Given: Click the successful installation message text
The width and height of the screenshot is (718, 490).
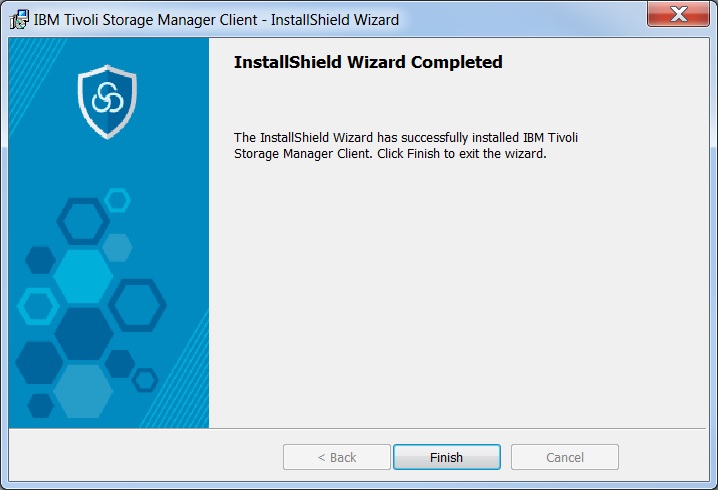Looking at the screenshot, I should [x=406, y=145].
